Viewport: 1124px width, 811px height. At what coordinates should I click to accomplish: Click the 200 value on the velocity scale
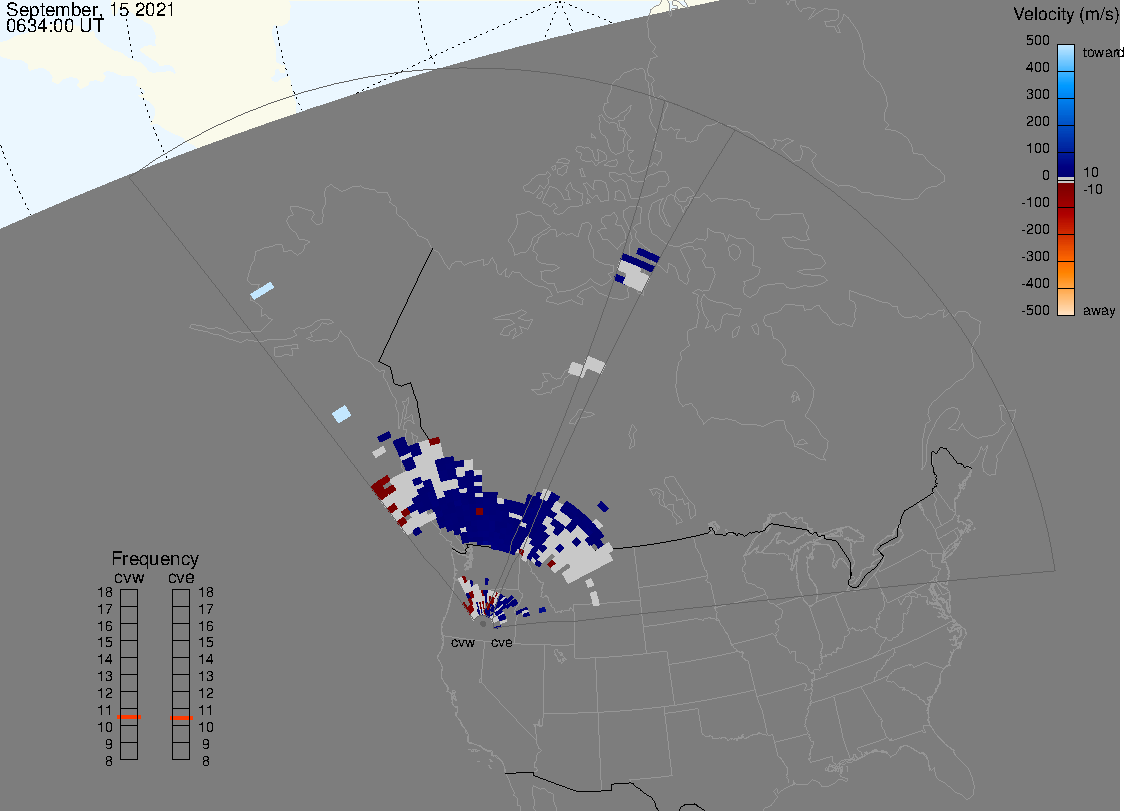point(1037,121)
